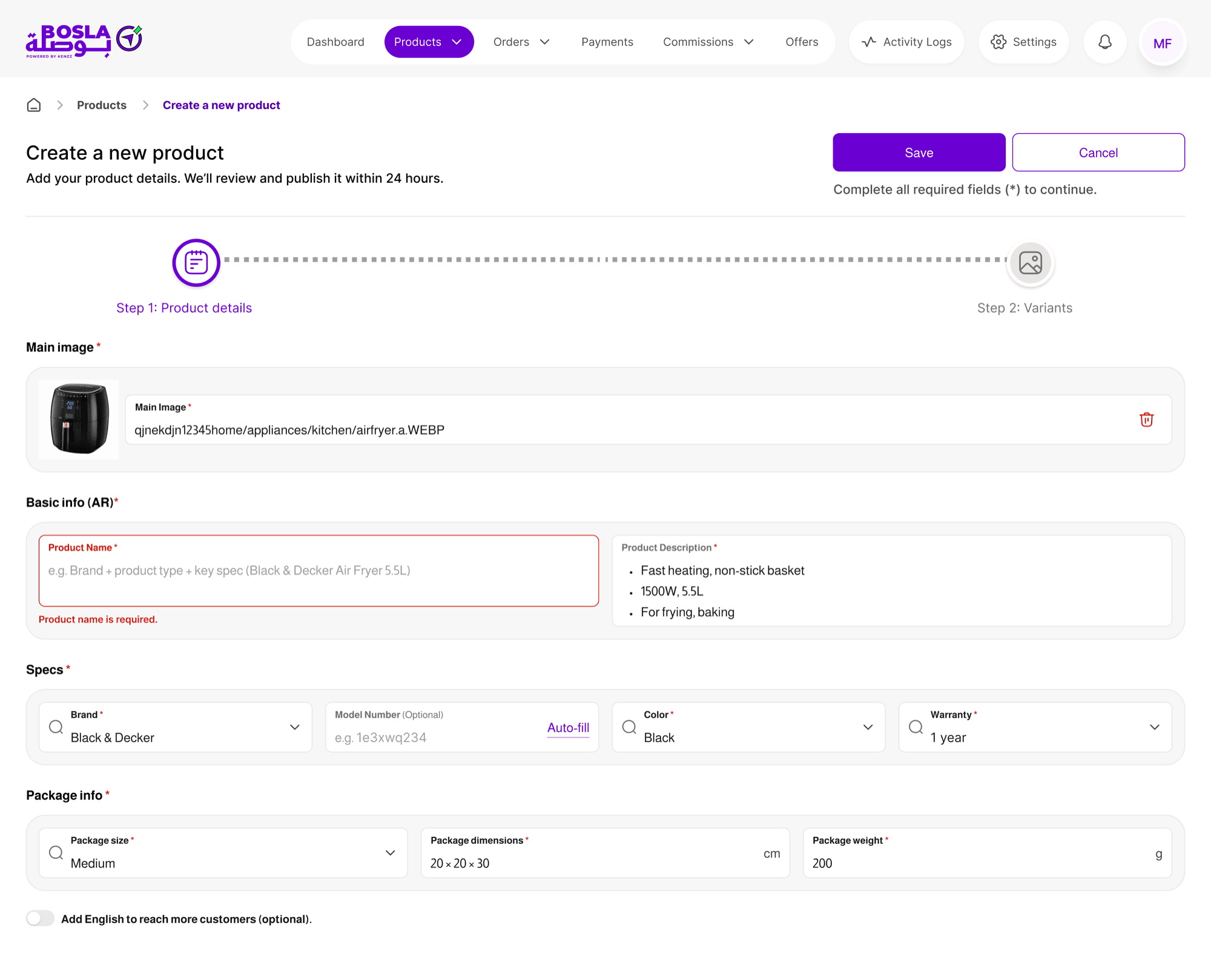Toggle Add English option on

point(40,918)
